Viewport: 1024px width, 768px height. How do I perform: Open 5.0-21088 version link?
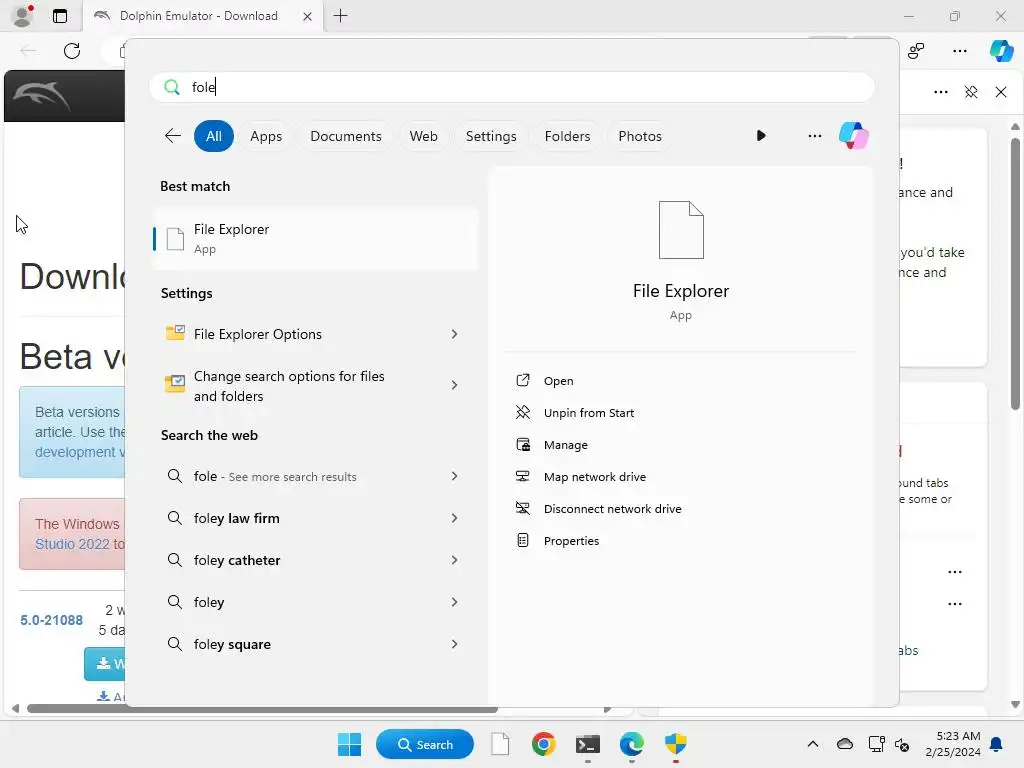pos(52,620)
